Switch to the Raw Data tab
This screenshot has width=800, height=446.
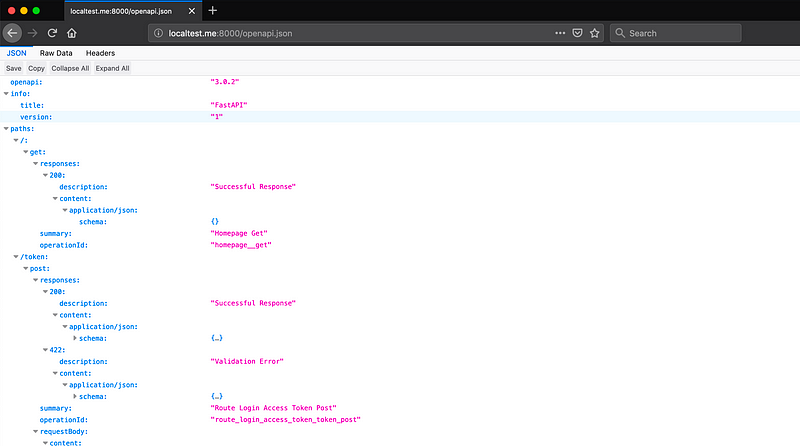(x=56, y=53)
